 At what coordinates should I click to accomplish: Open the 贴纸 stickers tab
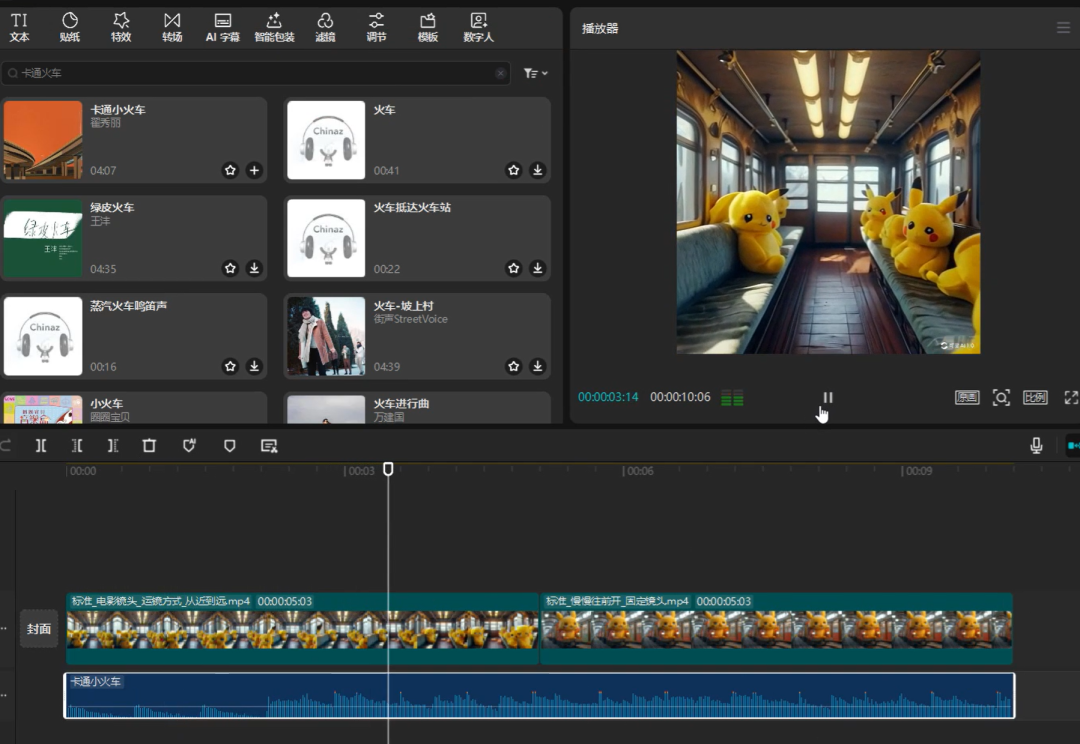tap(70, 28)
